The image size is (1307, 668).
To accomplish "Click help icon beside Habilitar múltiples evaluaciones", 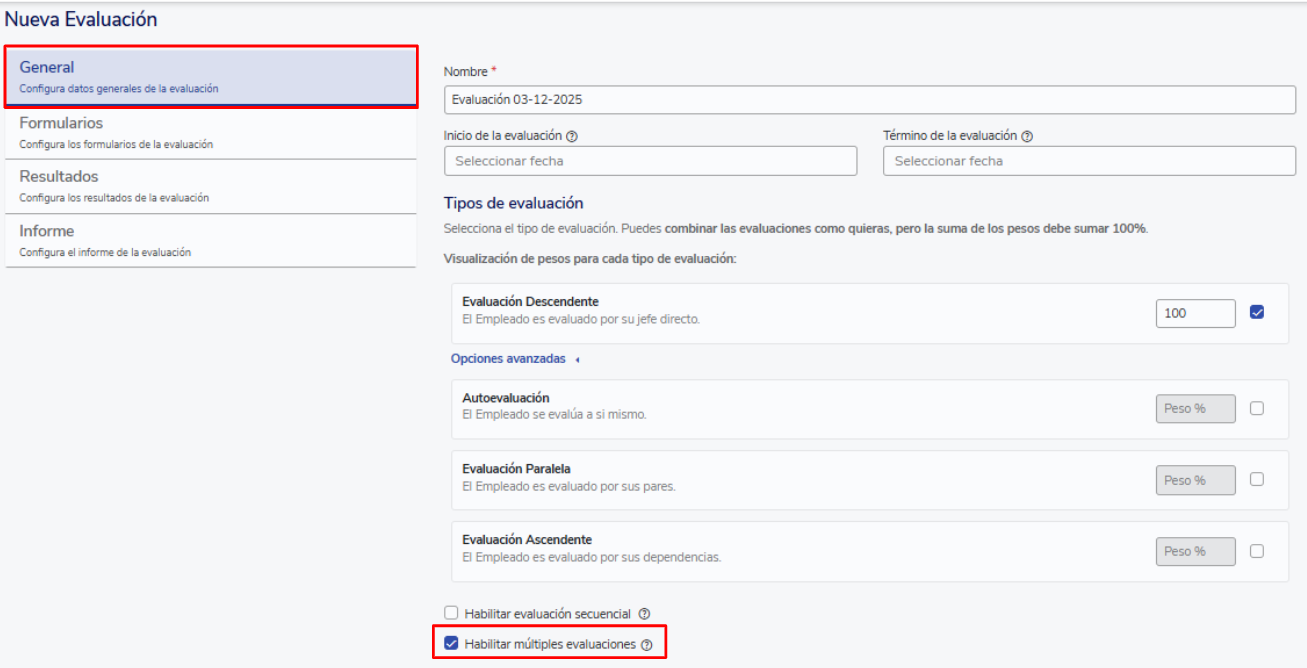I will (x=647, y=645).
